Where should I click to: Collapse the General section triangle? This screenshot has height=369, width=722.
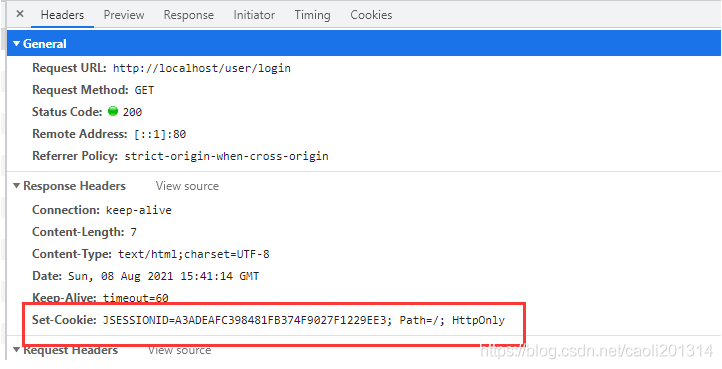tap(17, 44)
